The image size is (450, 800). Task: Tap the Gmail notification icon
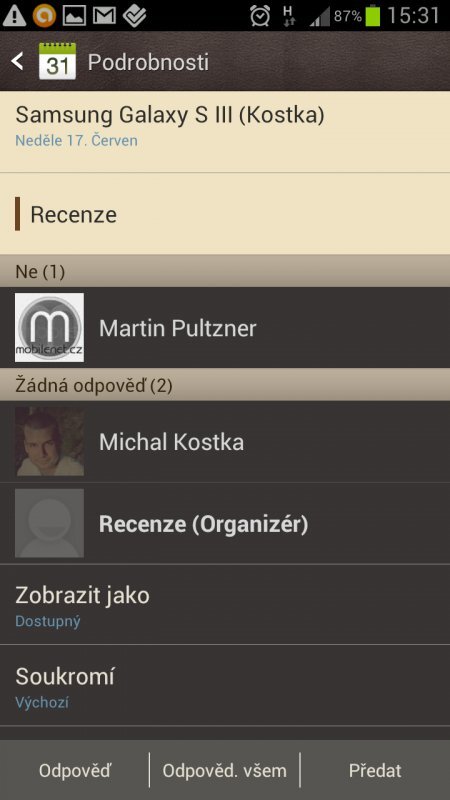point(104,16)
